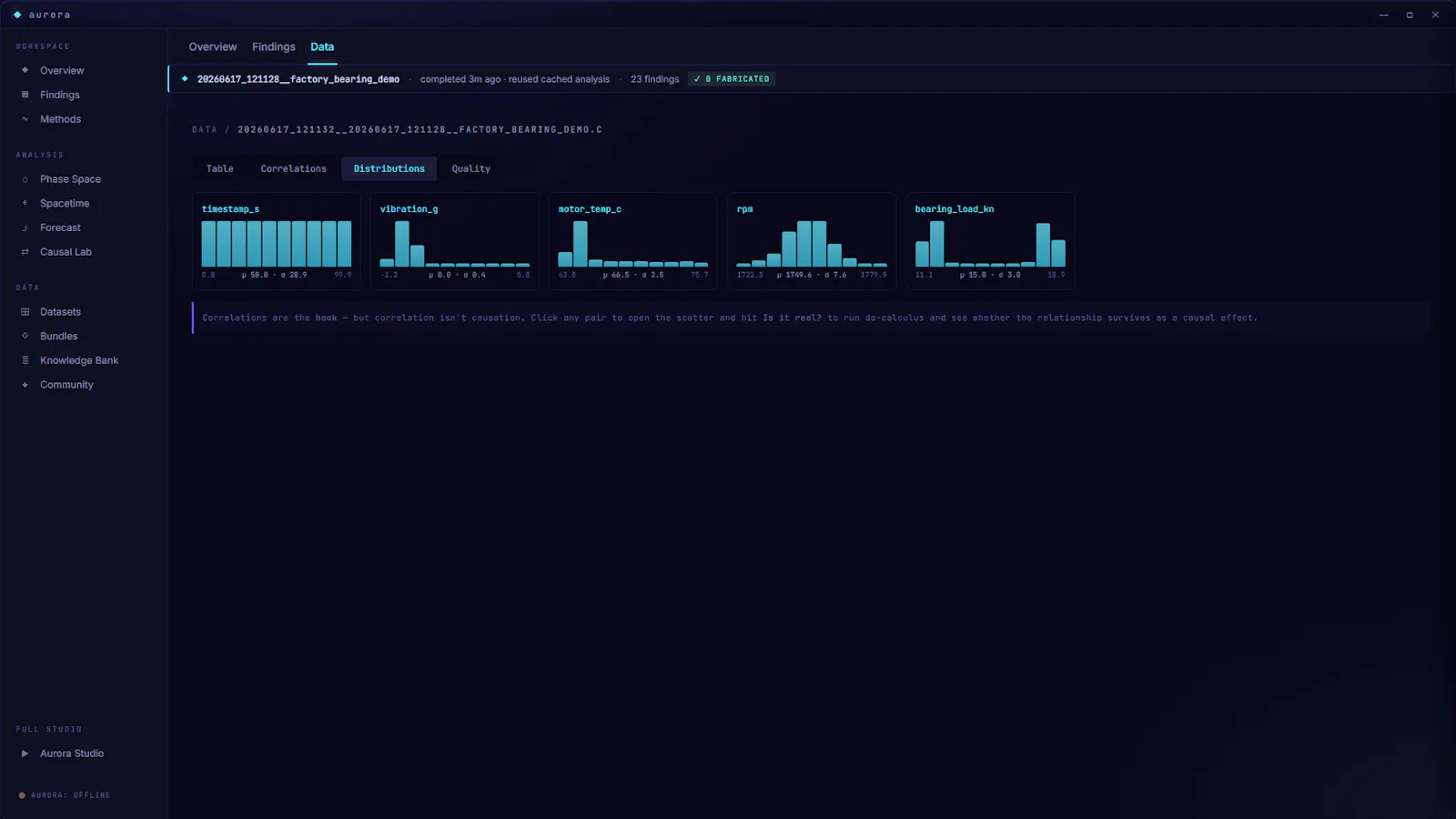Click the Datasets grid icon
The width and height of the screenshot is (1456, 819).
[x=25, y=312]
